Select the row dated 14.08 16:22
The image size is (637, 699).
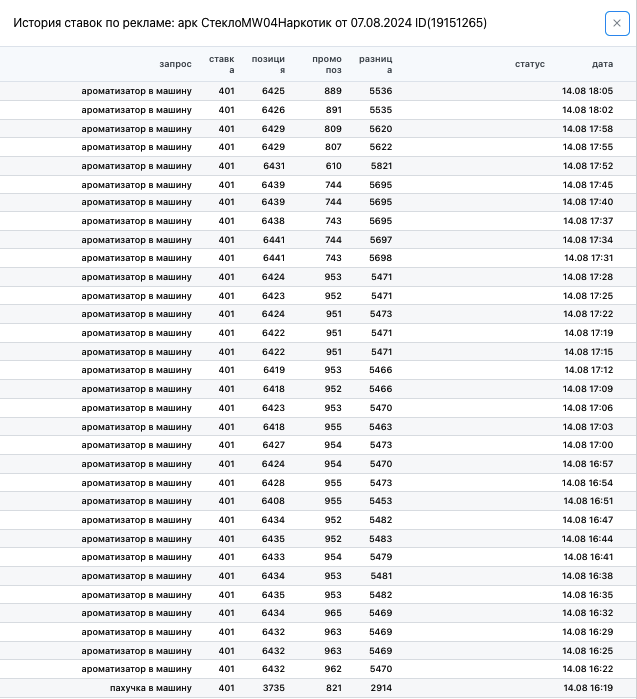tap(318, 669)
